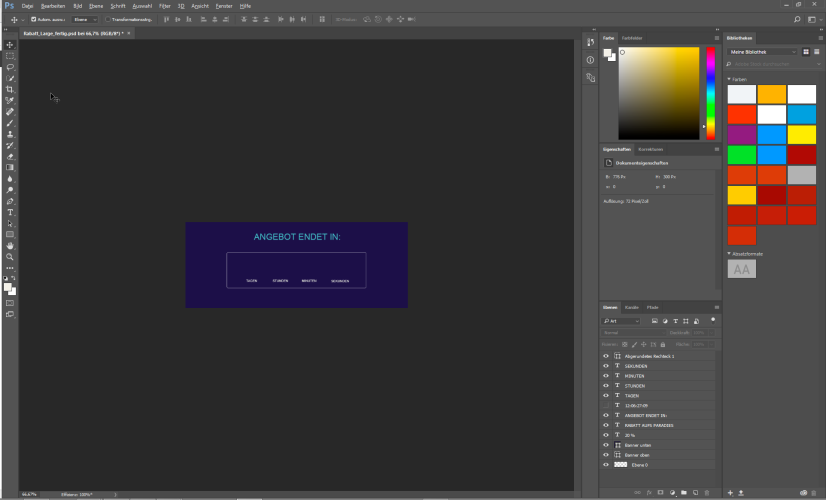Hide the SEKUNDEN layer
826x500 pixels.
pyautogui.click(x=606, y=366)
